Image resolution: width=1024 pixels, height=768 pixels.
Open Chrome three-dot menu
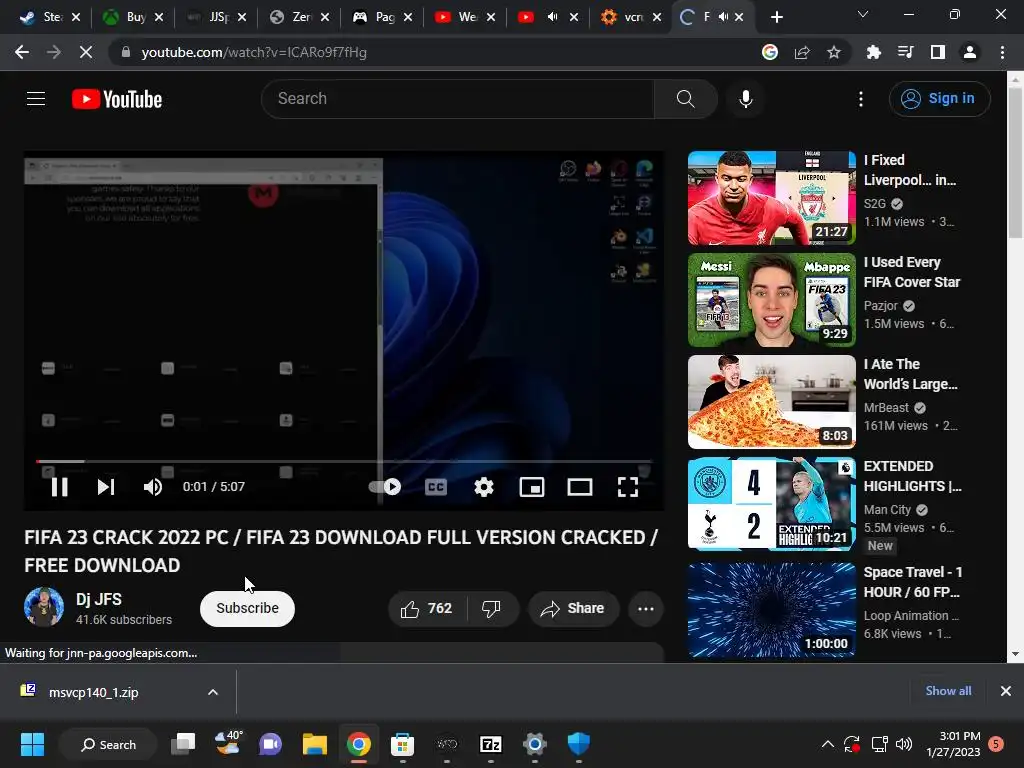[x=1002, y=52]
